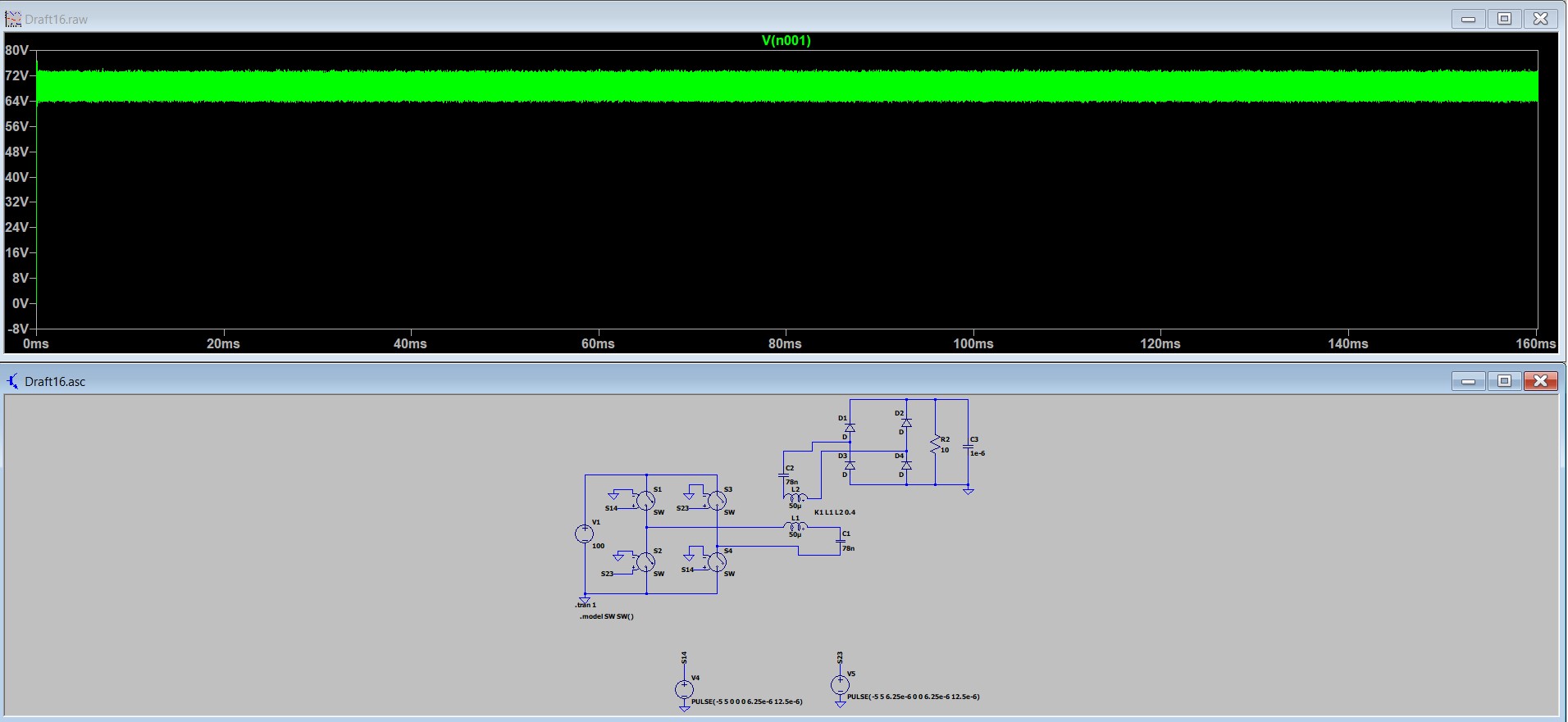Click the S14 net label above V4

click(684, 658)
